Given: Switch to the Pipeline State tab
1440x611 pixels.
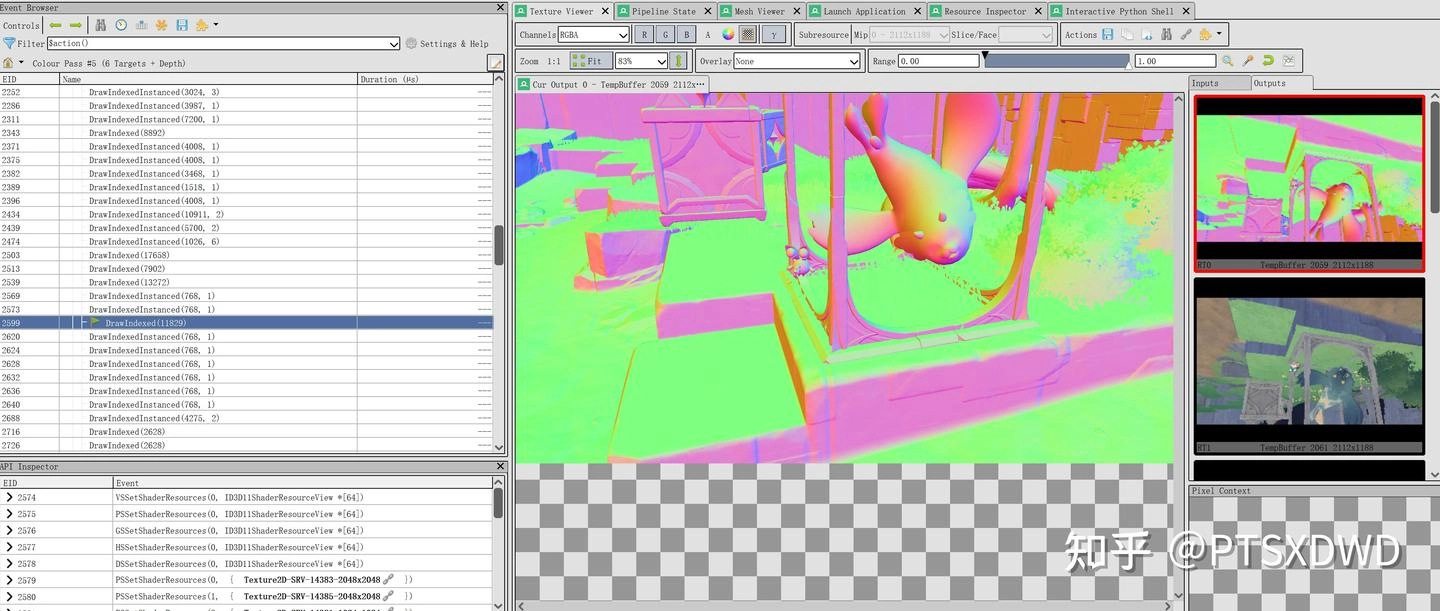Looking at the screenshot, I should (x=664, y=11).
